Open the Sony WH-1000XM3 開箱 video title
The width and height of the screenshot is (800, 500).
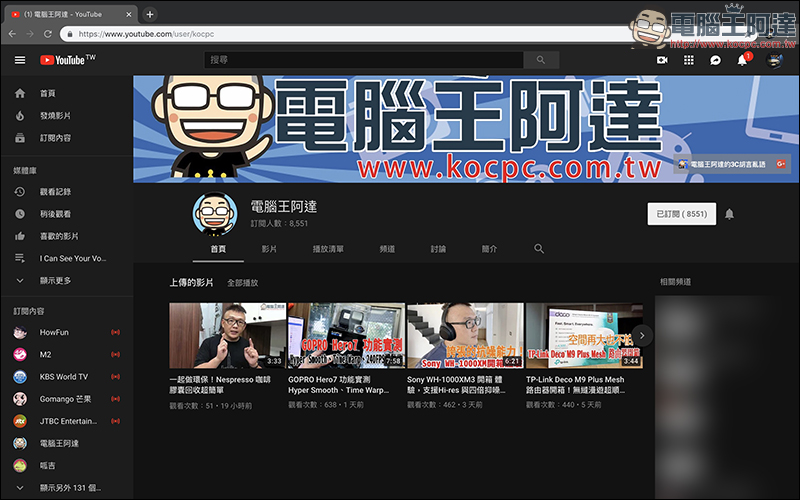pyautogui.click(x=456, y=385)
